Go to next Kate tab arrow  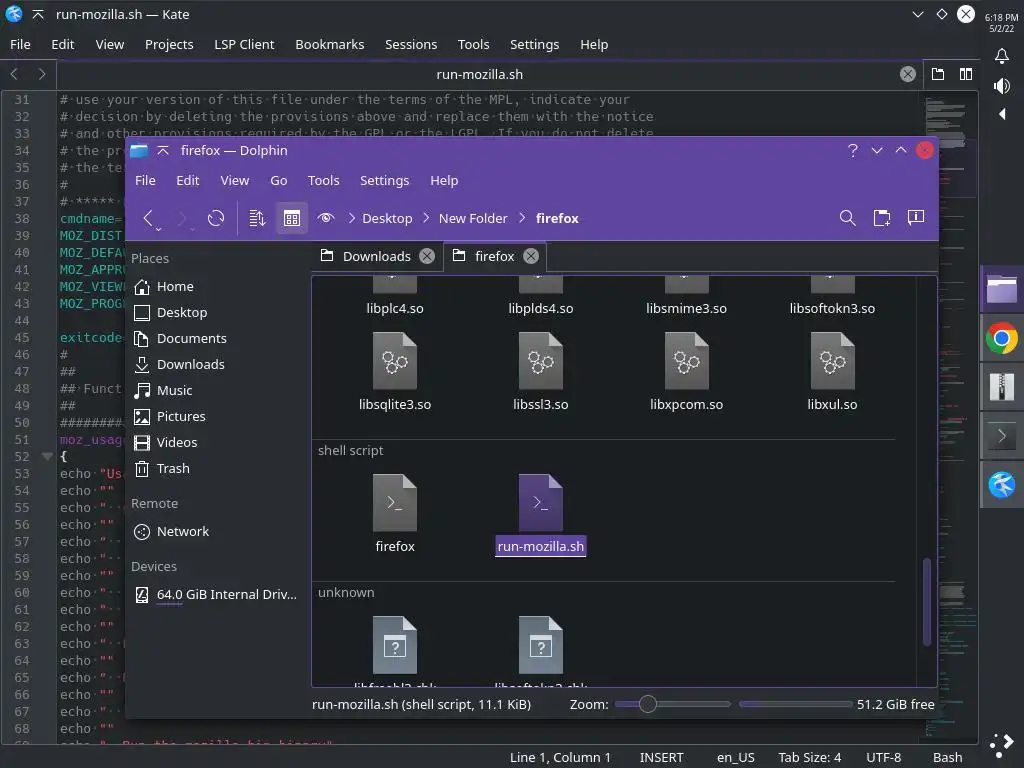42,74
